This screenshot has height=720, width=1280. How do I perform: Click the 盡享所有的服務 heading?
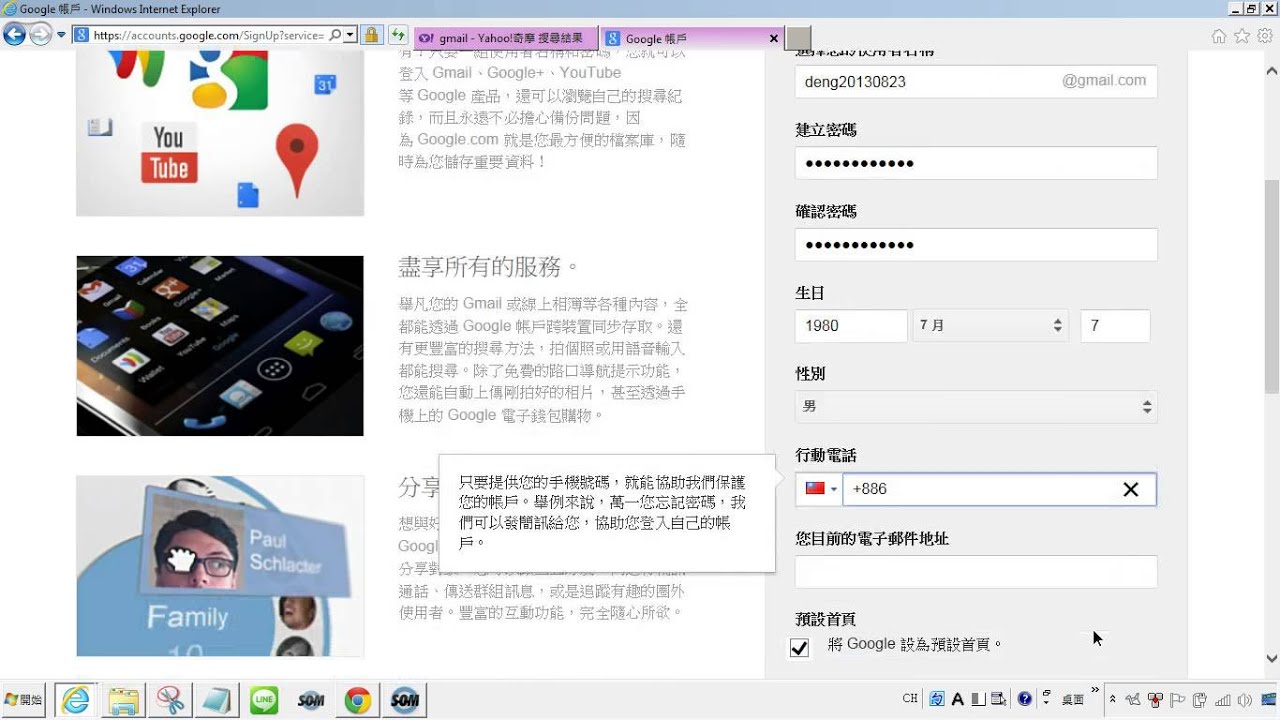click(489, 267)
